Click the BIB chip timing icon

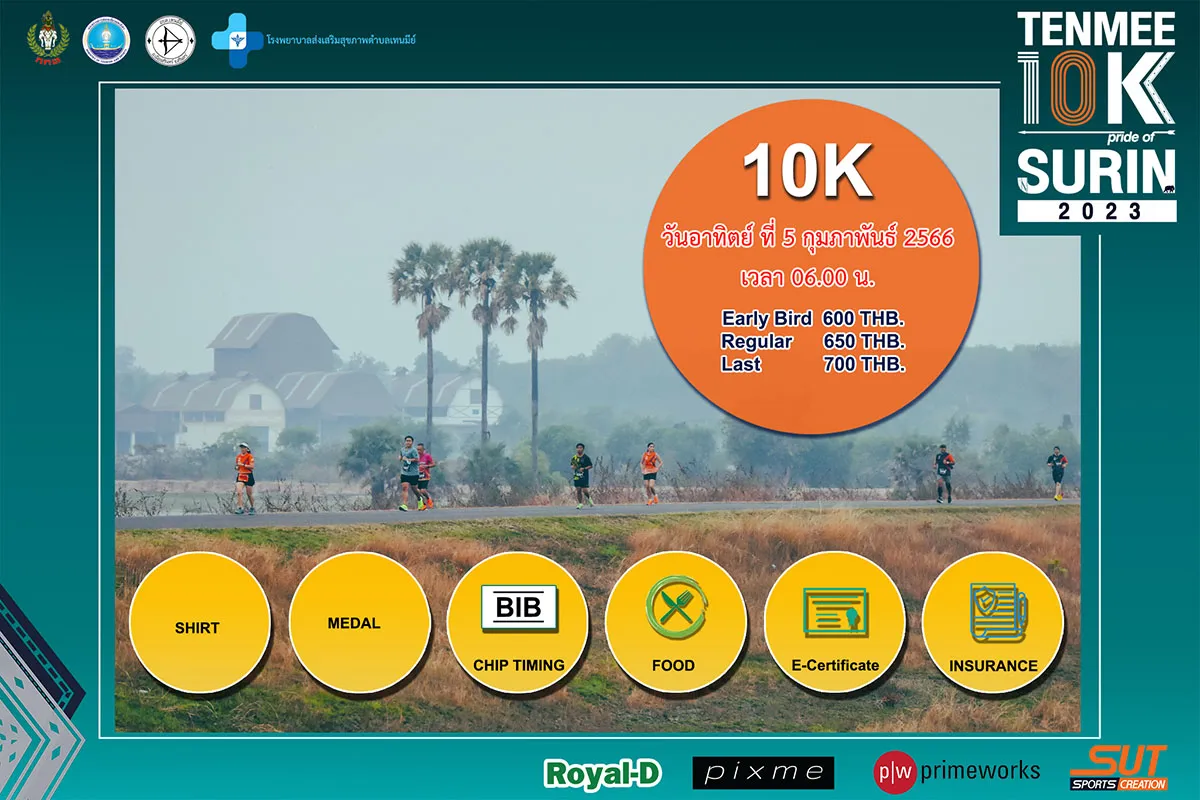click(x=518, y=609)
